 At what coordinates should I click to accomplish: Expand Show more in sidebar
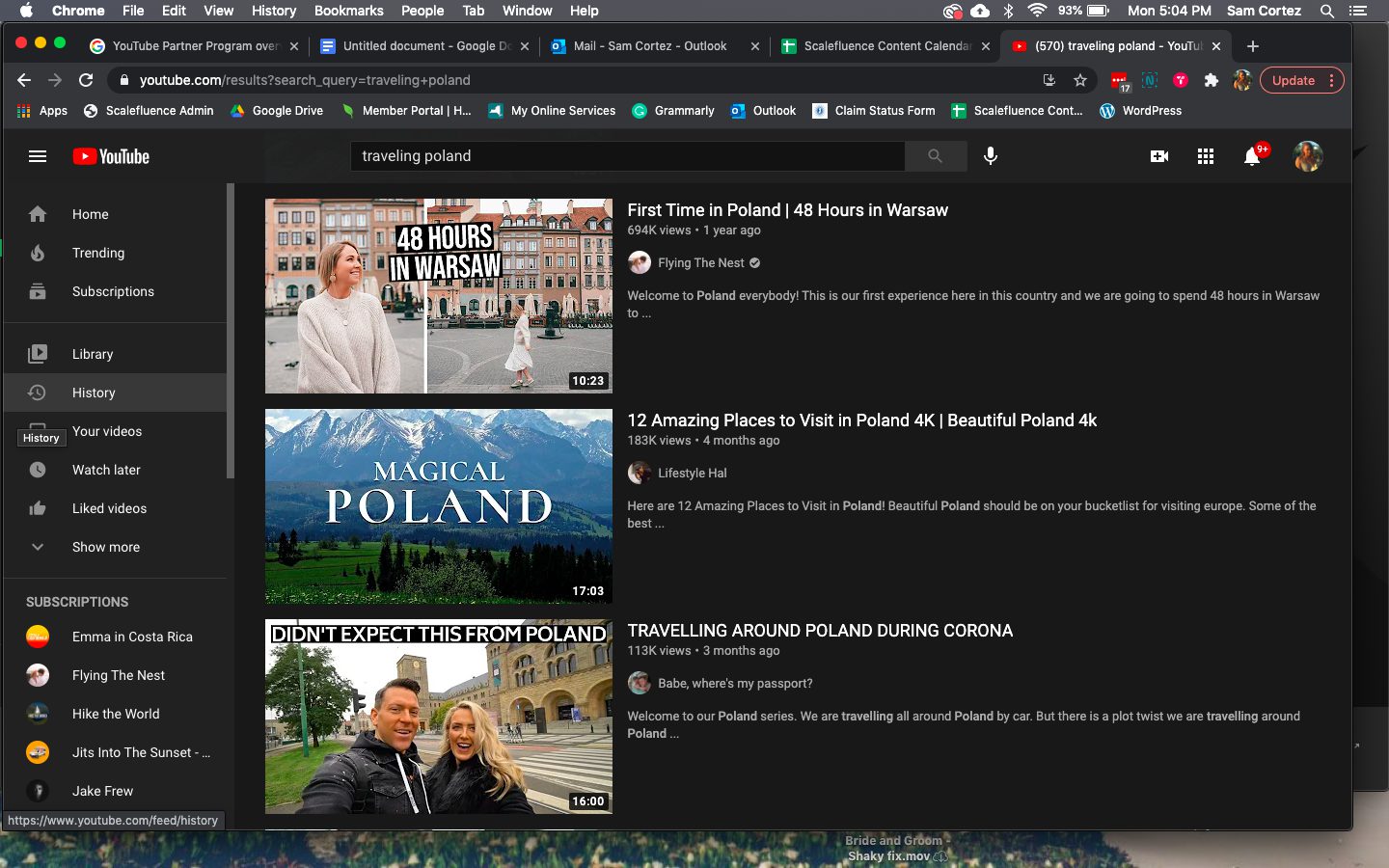point(116,547)
